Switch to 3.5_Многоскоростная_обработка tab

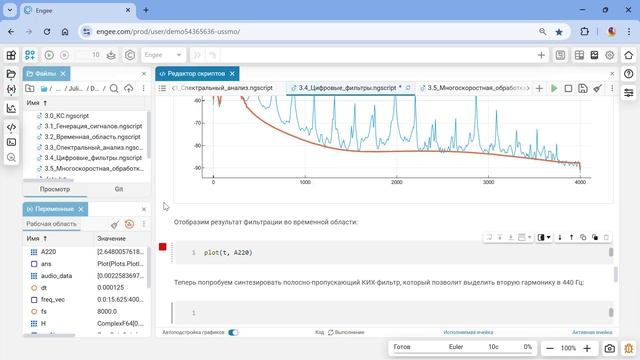tap(474, 88)
